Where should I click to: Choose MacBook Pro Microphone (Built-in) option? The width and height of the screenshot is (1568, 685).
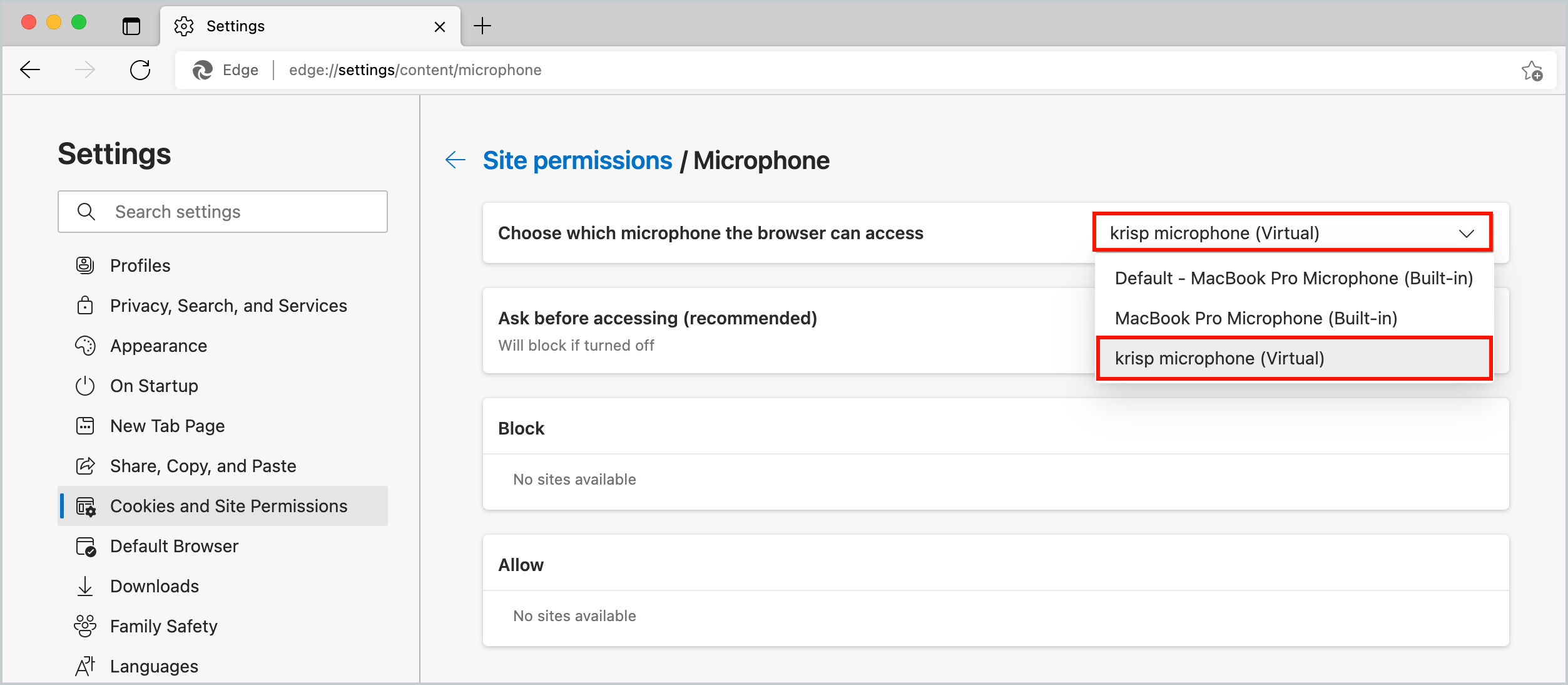1256,318
